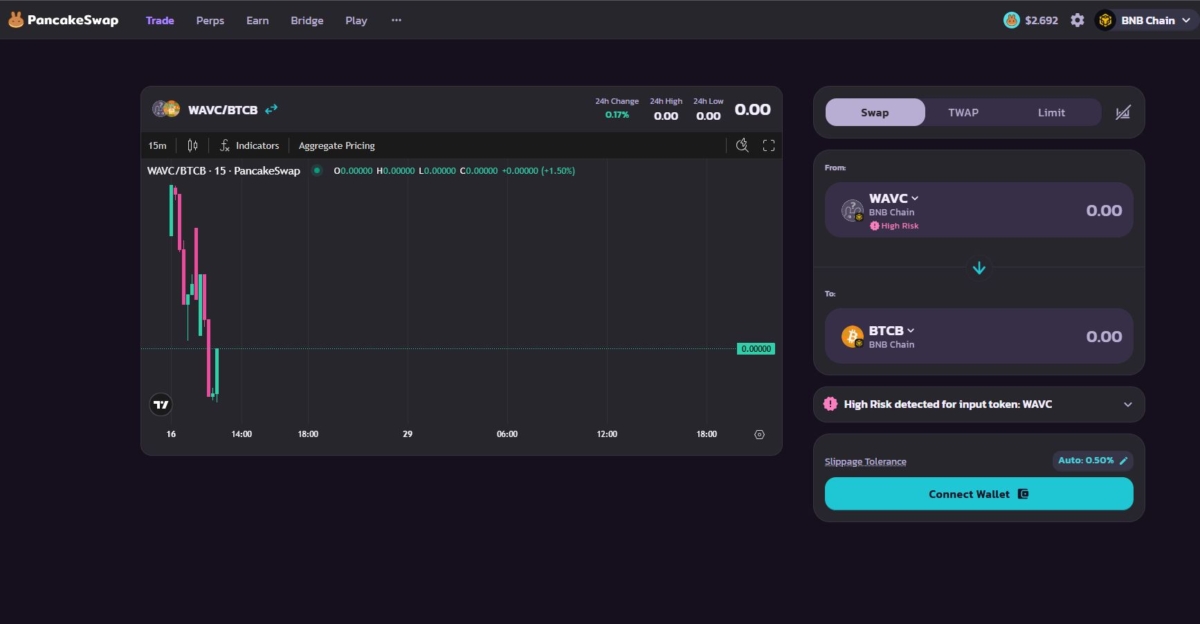This screenshot has width=1200, height=624.
Task: Click the alert clock icon on the chart toolbar
Action: (741, 145)
